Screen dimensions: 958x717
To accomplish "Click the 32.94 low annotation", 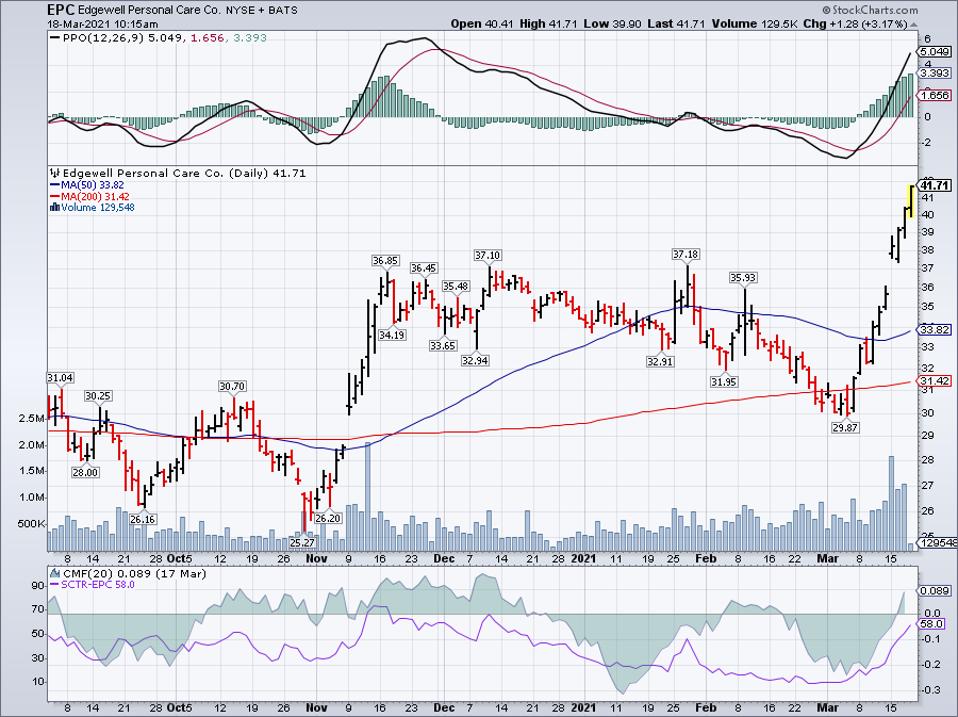I will click(x=475, y=360).
